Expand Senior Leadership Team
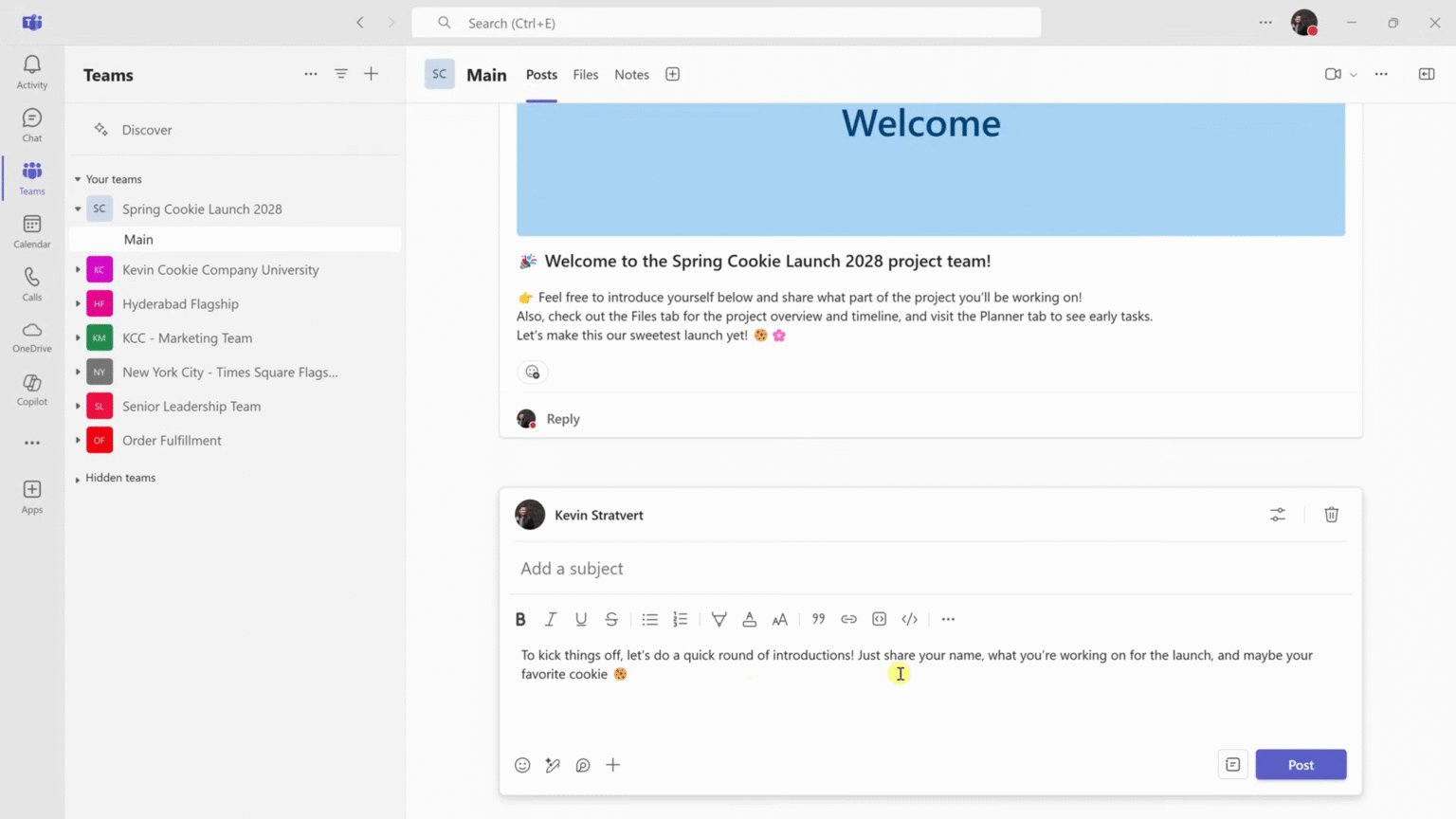The width and height of the screenshot is (1456, 819). tap(78, 407)
